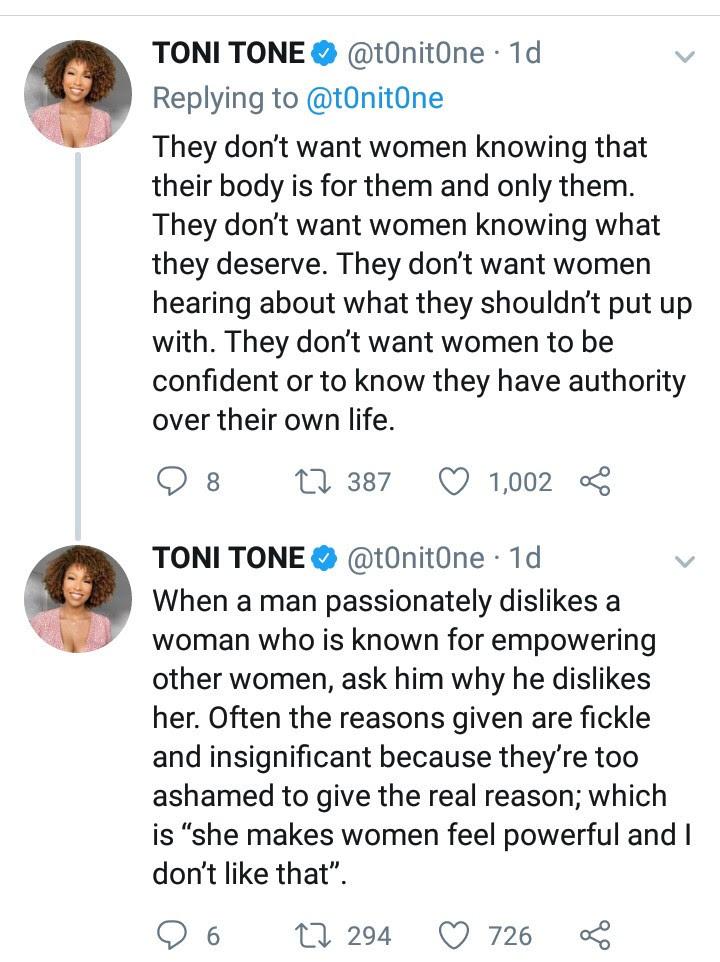The width and height of the screenshot is (720, 962).
Task: Share the second tweet about empowering women
Action: point(595,935)
